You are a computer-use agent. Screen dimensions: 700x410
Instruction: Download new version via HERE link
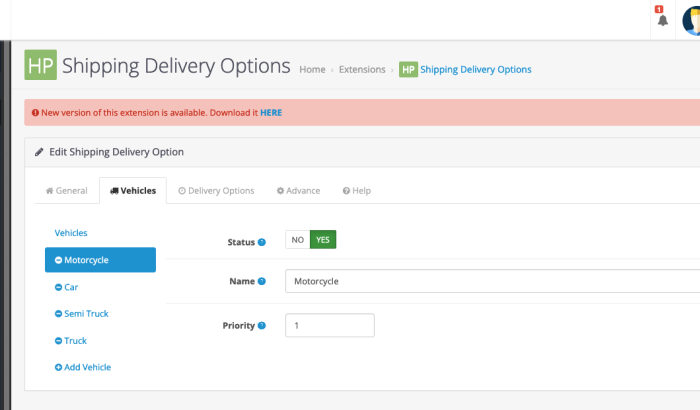point(271,113)
